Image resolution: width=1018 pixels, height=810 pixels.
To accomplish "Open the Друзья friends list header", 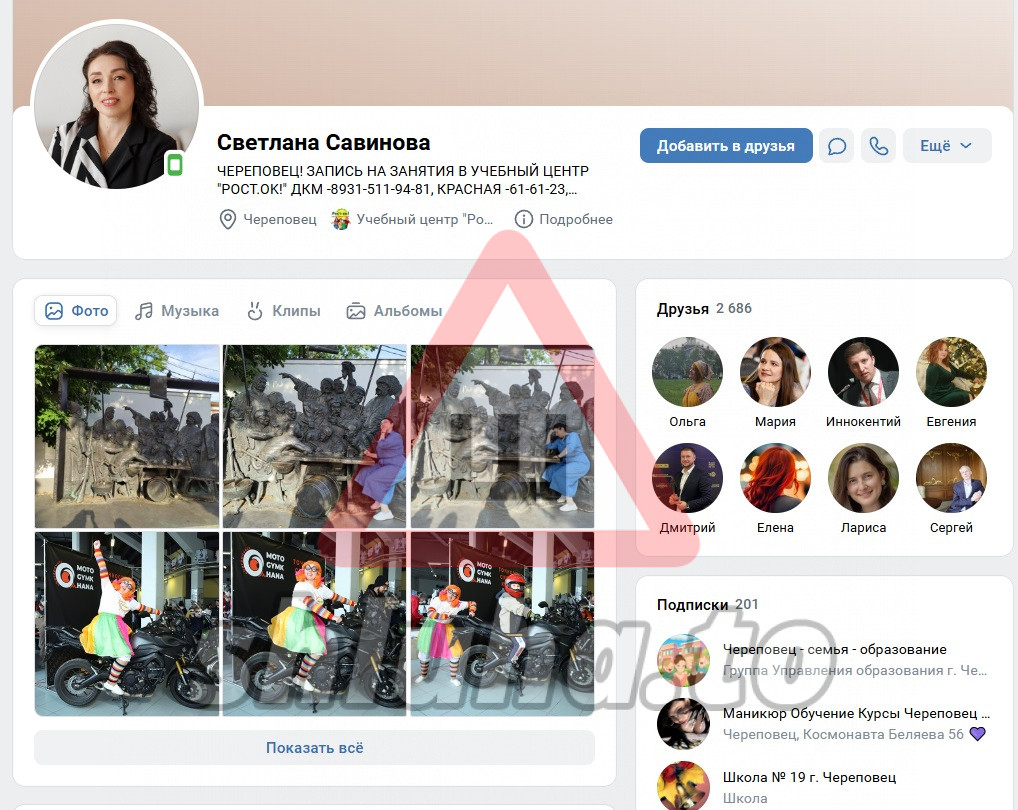I will pyautogui.click(x=683, y=308).
